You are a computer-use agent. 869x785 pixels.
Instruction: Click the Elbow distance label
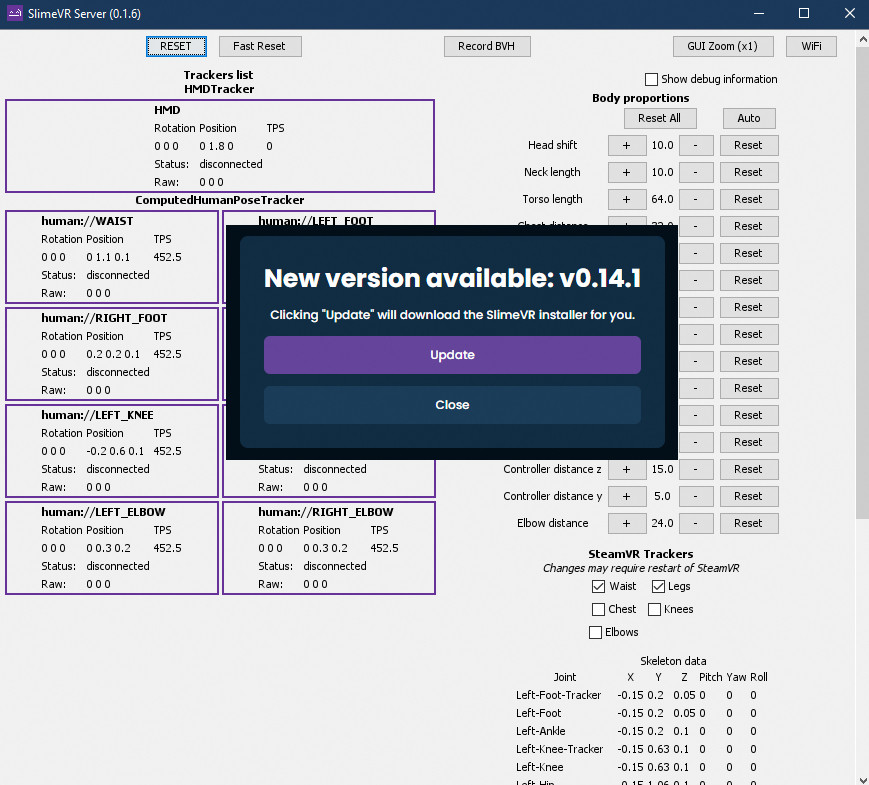click(553, 523)
